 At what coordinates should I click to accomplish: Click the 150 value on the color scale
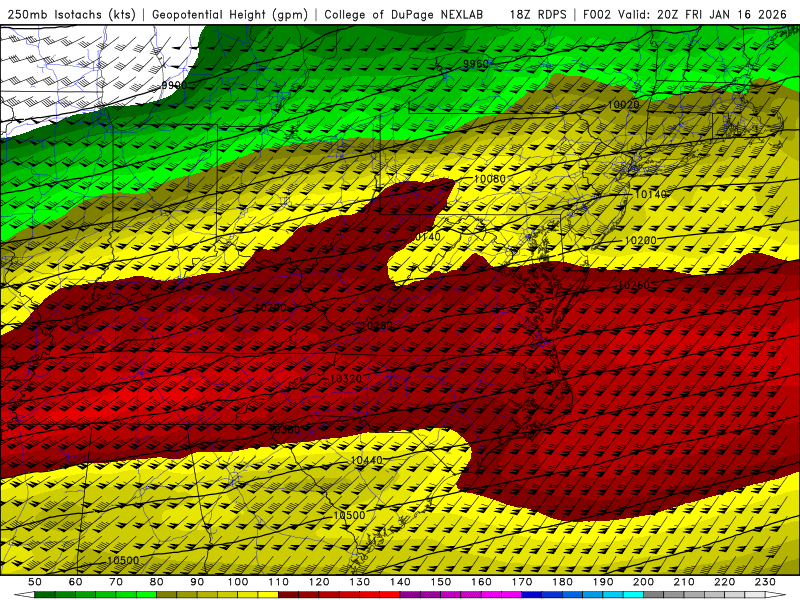click(x=441, y=582)
